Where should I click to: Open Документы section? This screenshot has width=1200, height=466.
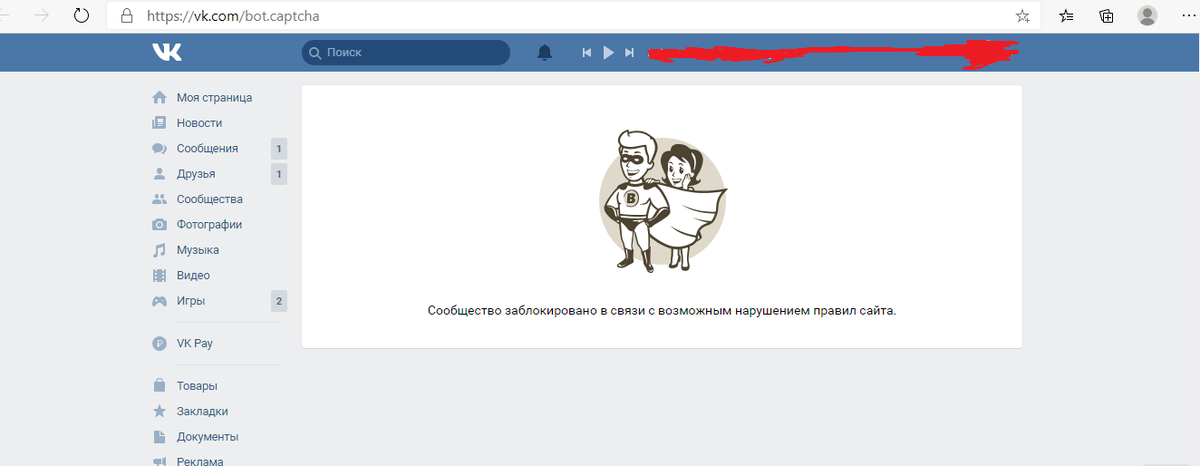(208, 437)
